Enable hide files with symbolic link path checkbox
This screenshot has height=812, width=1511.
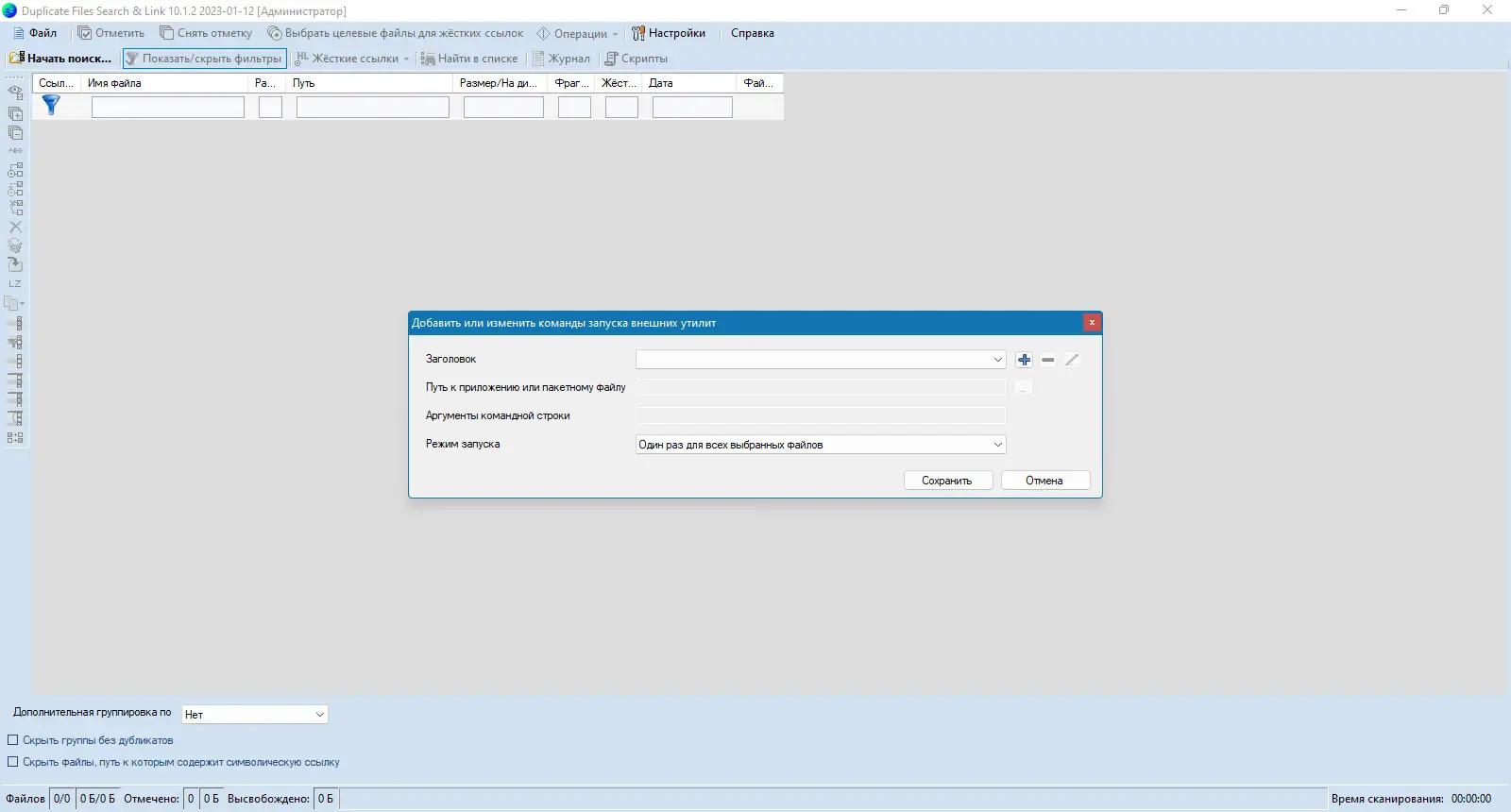13,762
